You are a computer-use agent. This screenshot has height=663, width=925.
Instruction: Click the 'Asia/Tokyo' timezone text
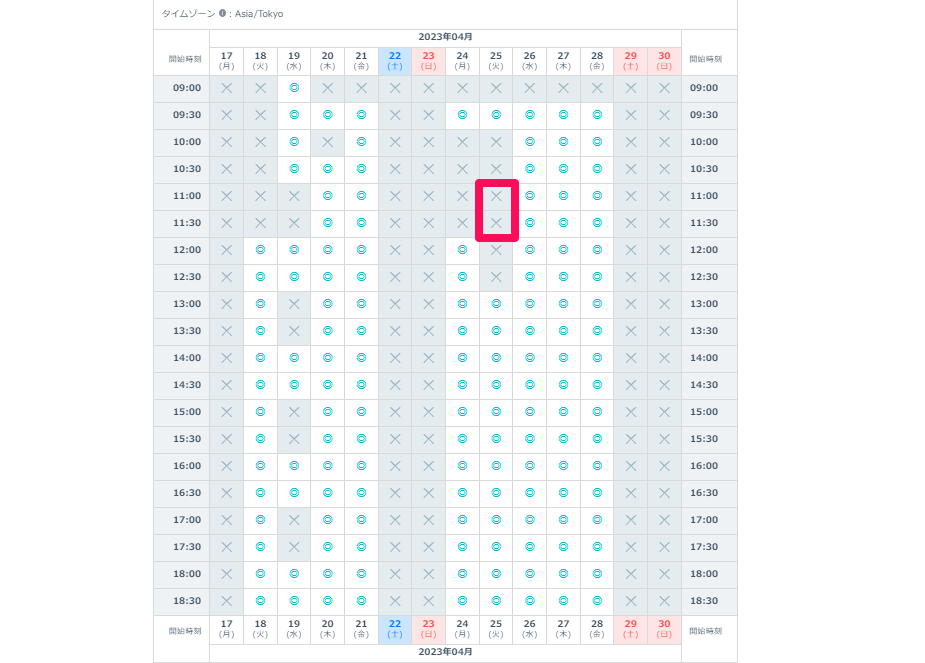[x=259, y=14]
